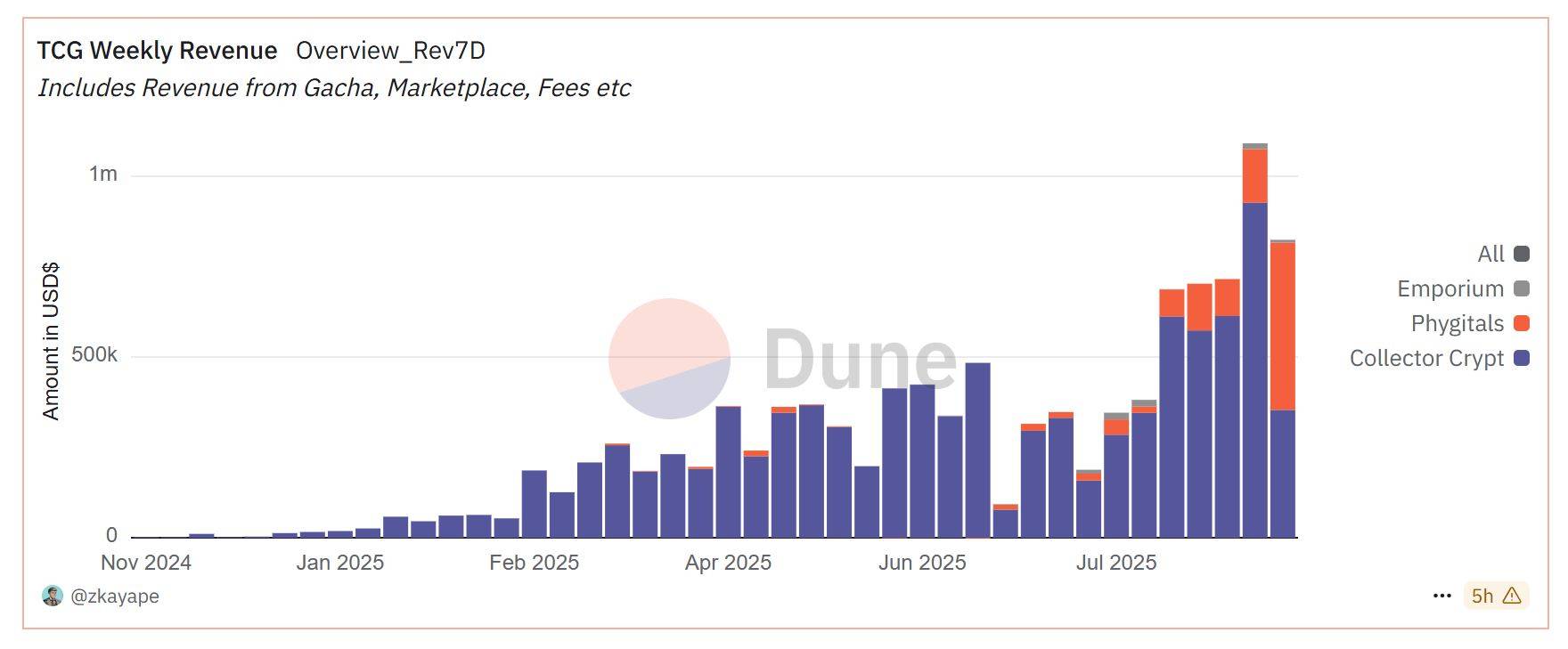
Task: Click the dark gray All color swatch
Action: point(1522,254)
